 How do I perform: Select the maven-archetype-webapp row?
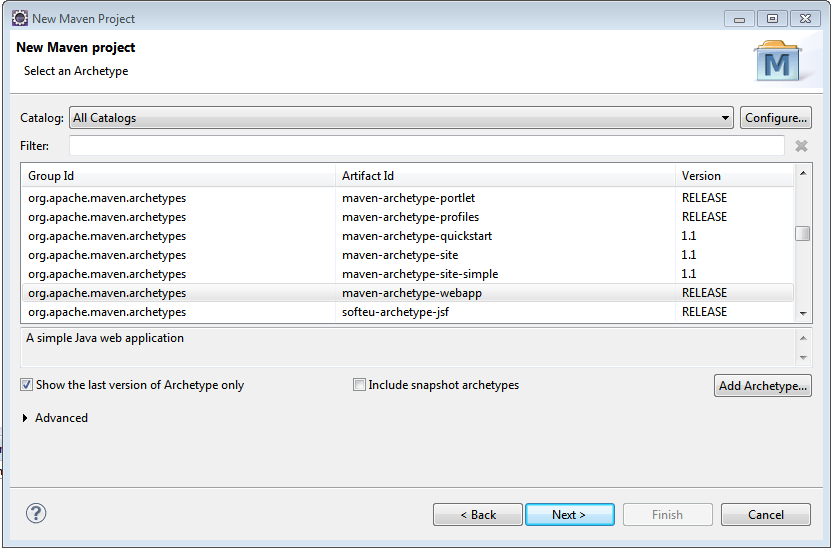408,293
